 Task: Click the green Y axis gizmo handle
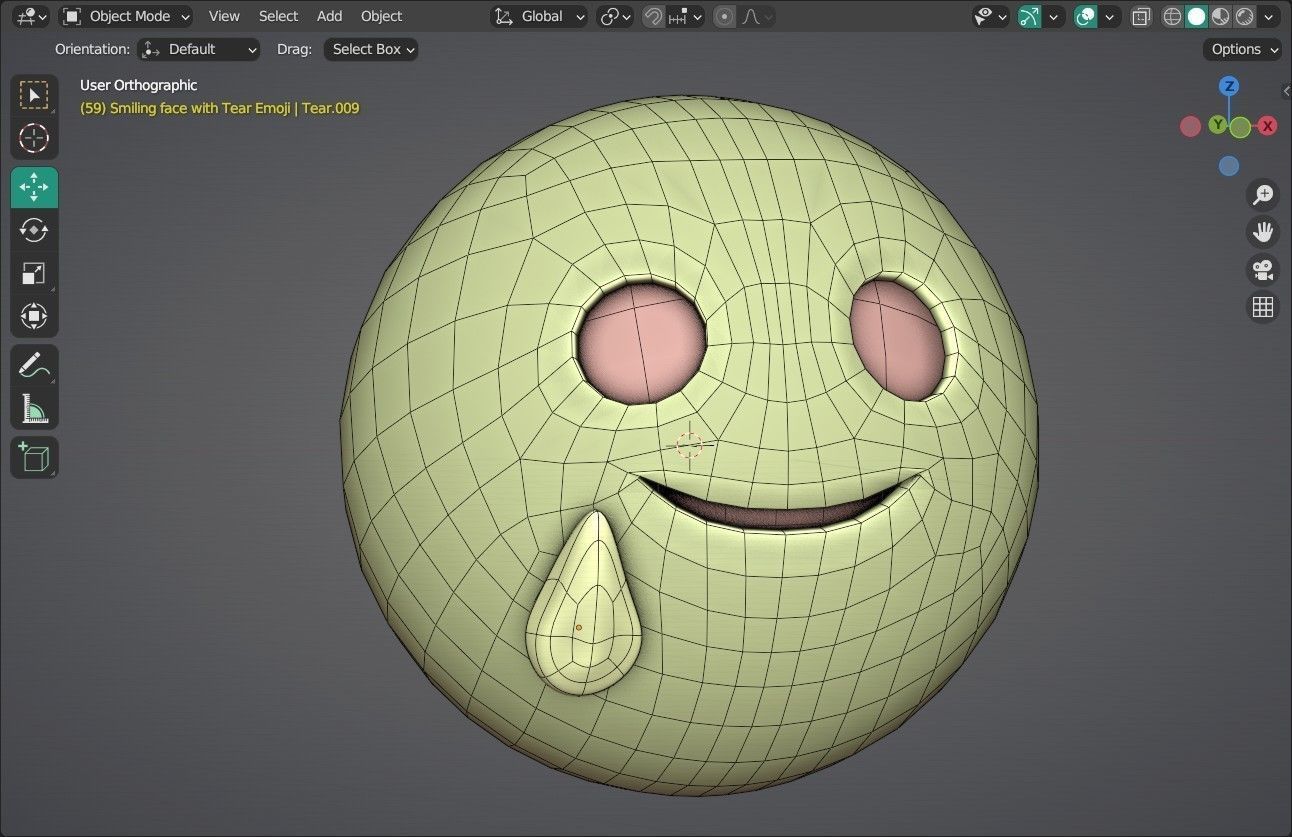coord(1218,125)
